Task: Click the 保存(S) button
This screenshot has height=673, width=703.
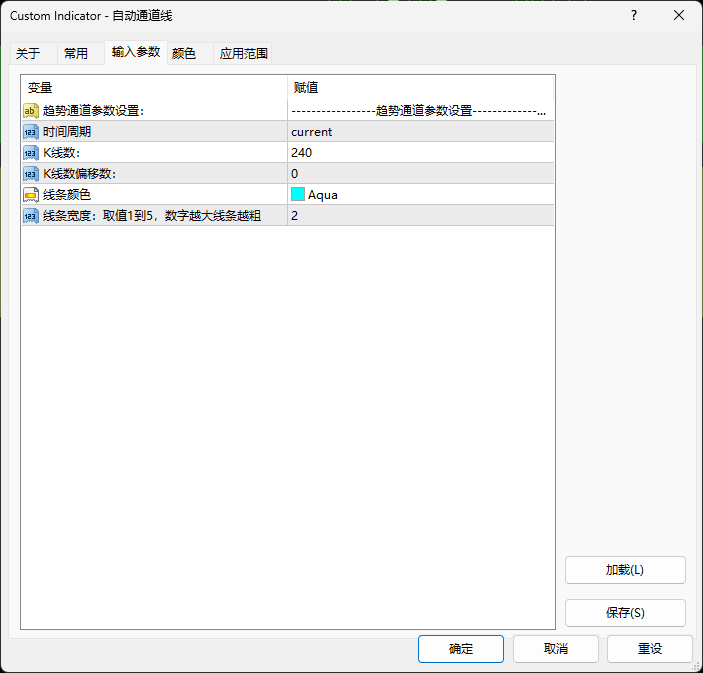Action: (x=625, y=613)
